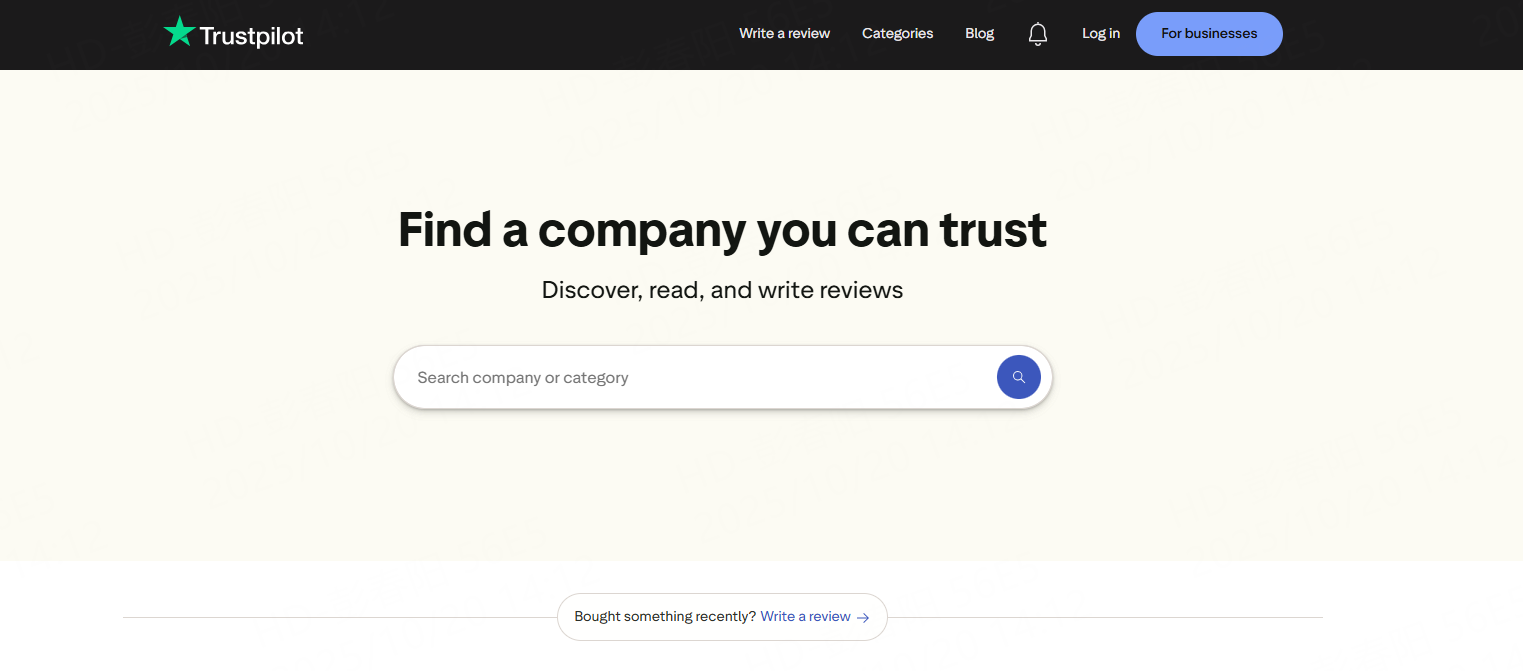The height and width of the screenshot is (671, 1523).
Task: Click the Bought something recently? text
Action: click(665, 617)
